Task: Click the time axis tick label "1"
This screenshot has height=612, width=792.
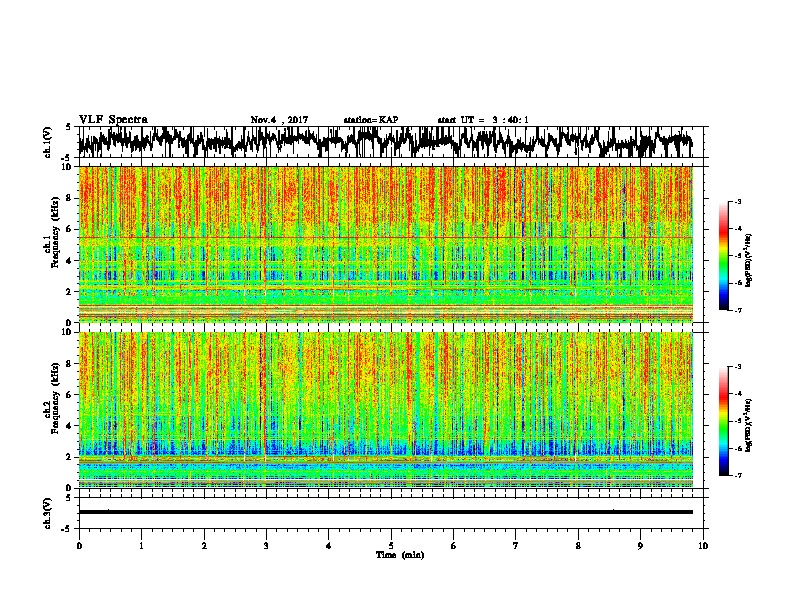Action: pos(141,546)
